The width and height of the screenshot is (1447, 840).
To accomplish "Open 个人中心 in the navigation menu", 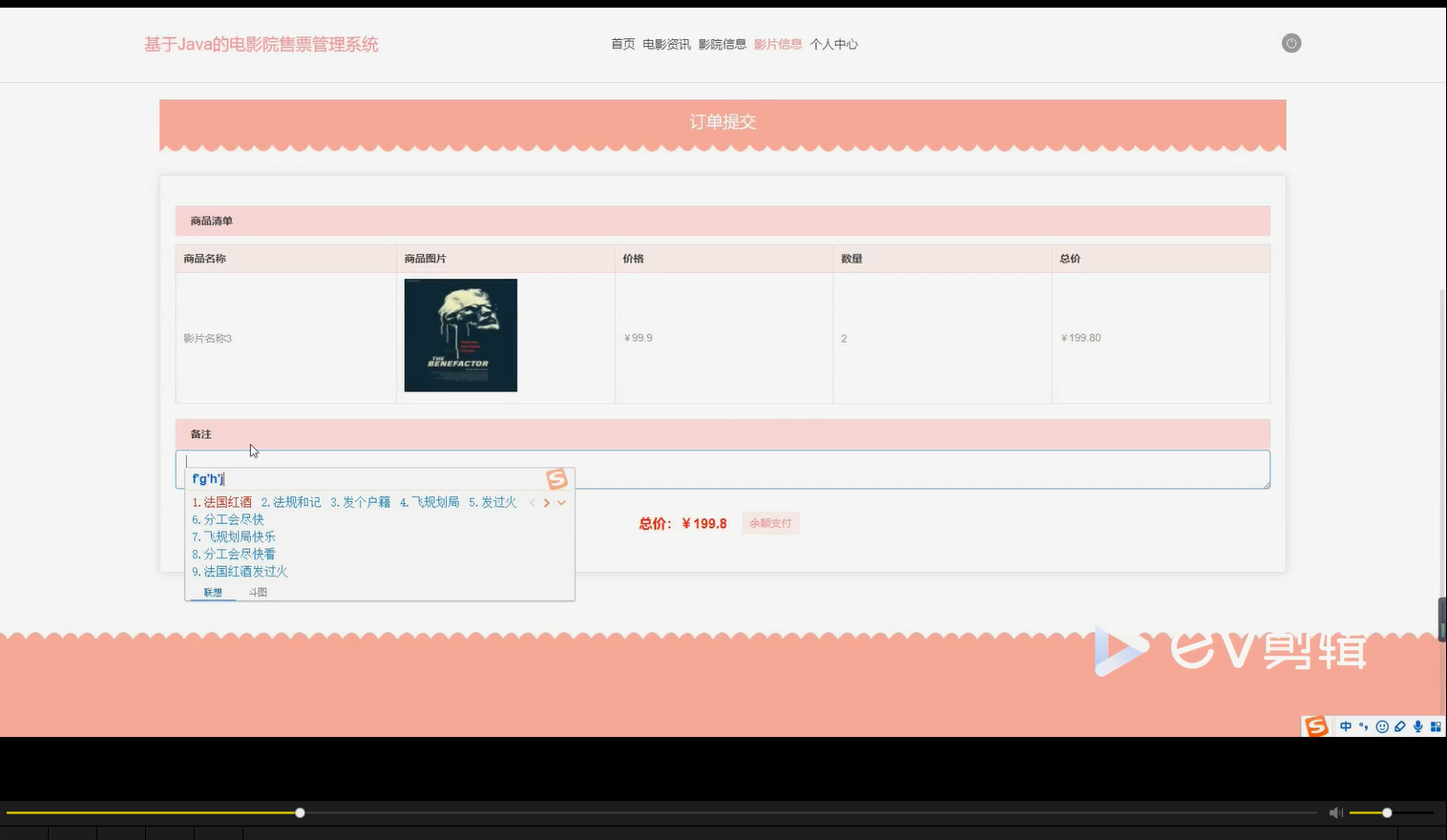I will click(x=834, y=44).
